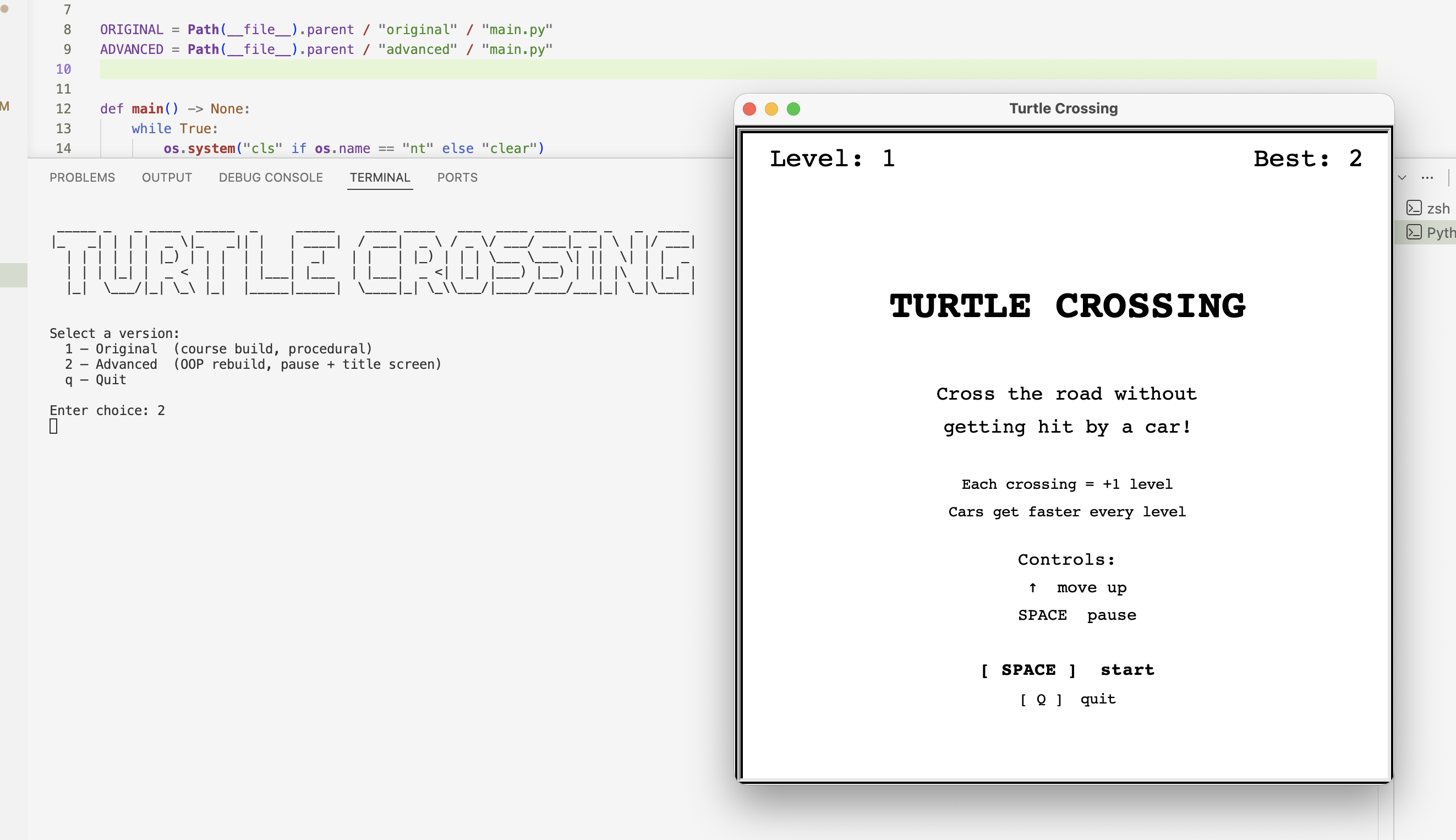The height and width of the screenshot is (840, 1456).
Task: Click the ORIGINAL variable on line 8
Action: point(132,29)
